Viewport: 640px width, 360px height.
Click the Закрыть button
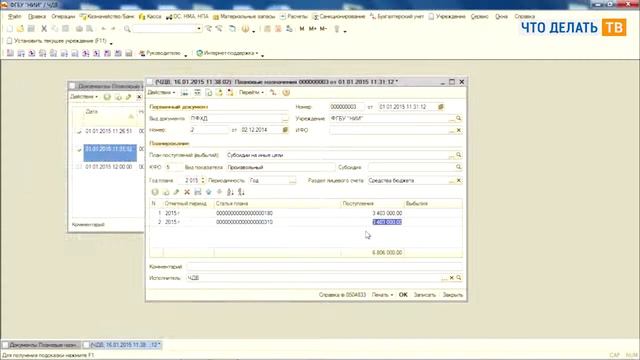pos(453,295)
